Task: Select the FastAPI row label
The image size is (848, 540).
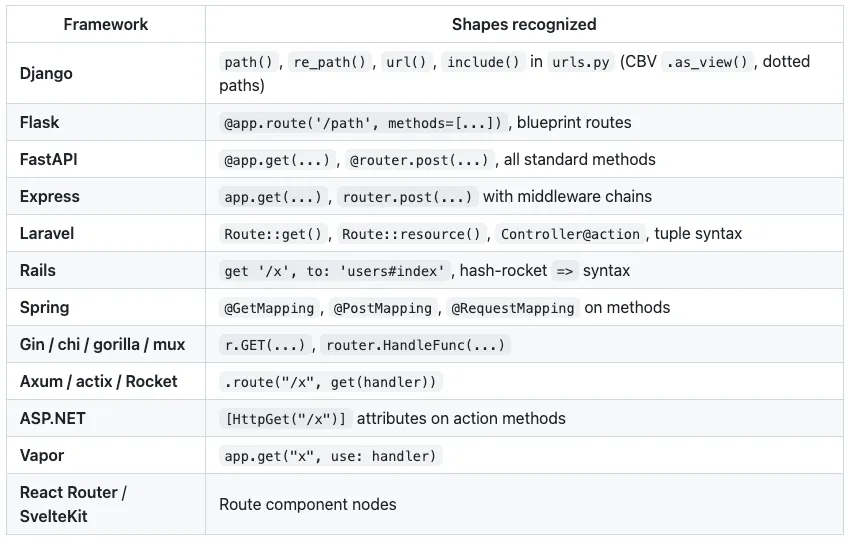Action: [x=49, y=159]
